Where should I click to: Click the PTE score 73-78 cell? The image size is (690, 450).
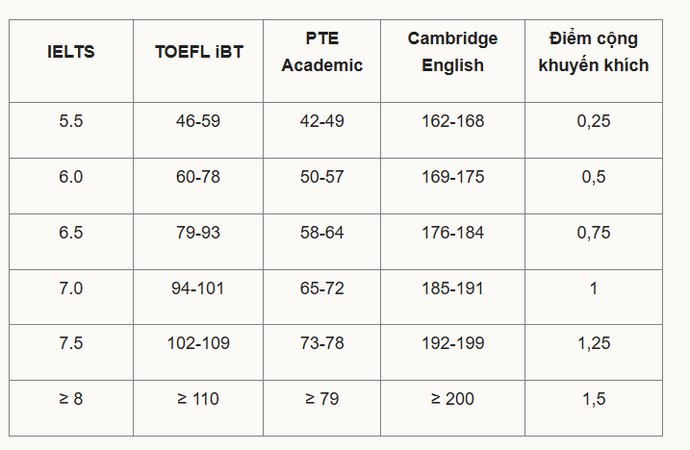(322, 343)
